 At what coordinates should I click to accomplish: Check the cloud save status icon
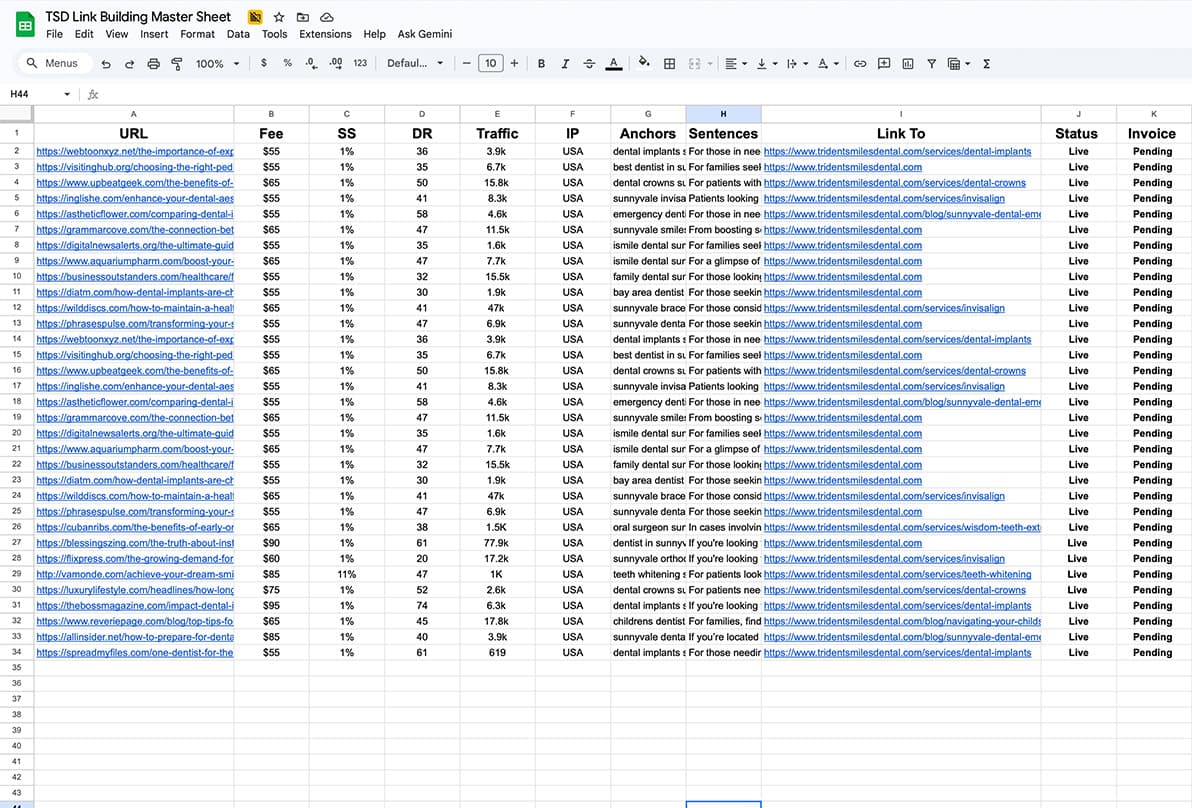[326, 17]
